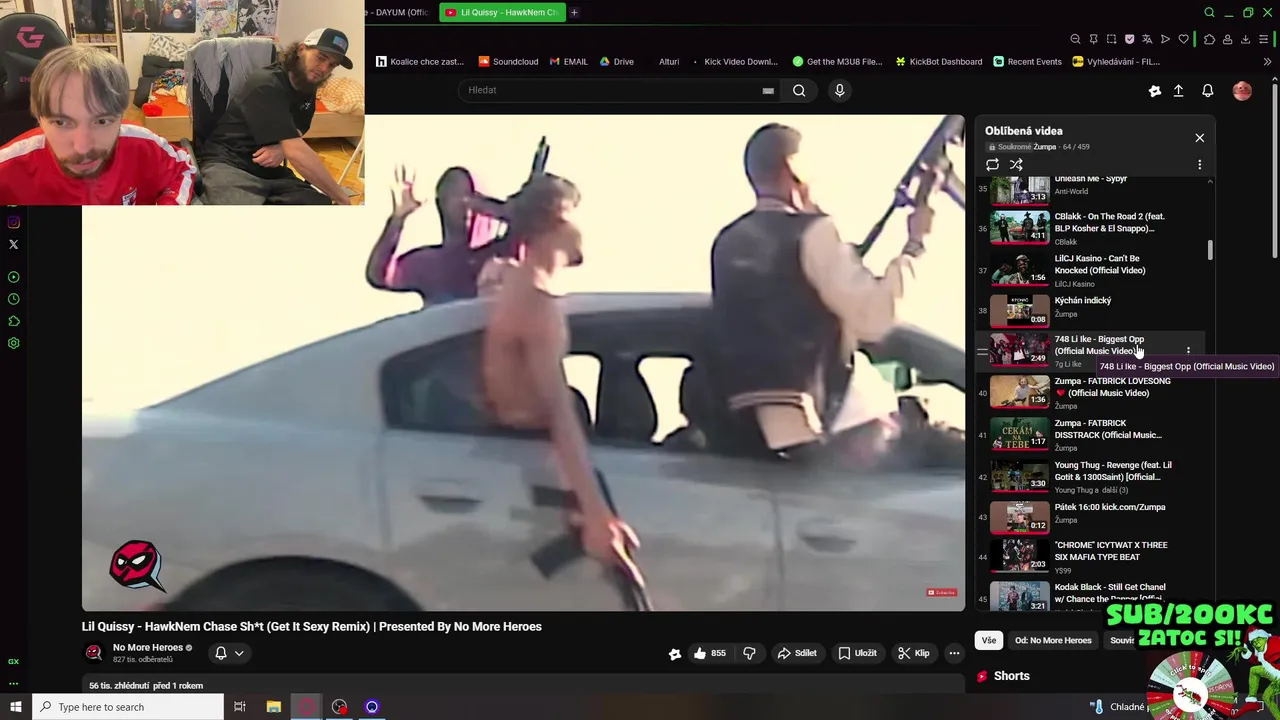Open Soundcloud bookmark
The height and width of the screenshot is (720, 1280).
pos(508,61)
